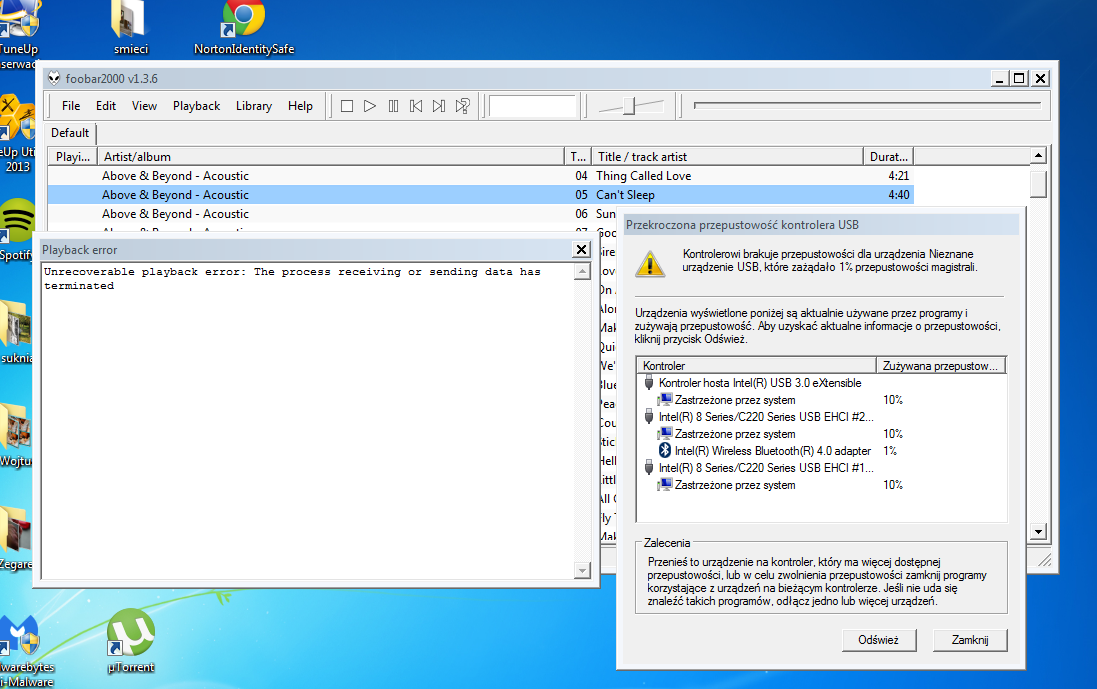Viewport: 1097px width, 689px height.
Task: Select Intel Wireless Bluetooth 4.0 adapter entry
Action: pos(773,451)
